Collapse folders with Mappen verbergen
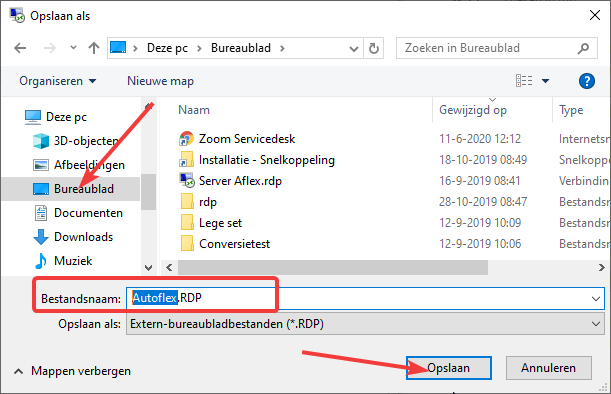Screen dimensions: 611x394 (72, 371)
